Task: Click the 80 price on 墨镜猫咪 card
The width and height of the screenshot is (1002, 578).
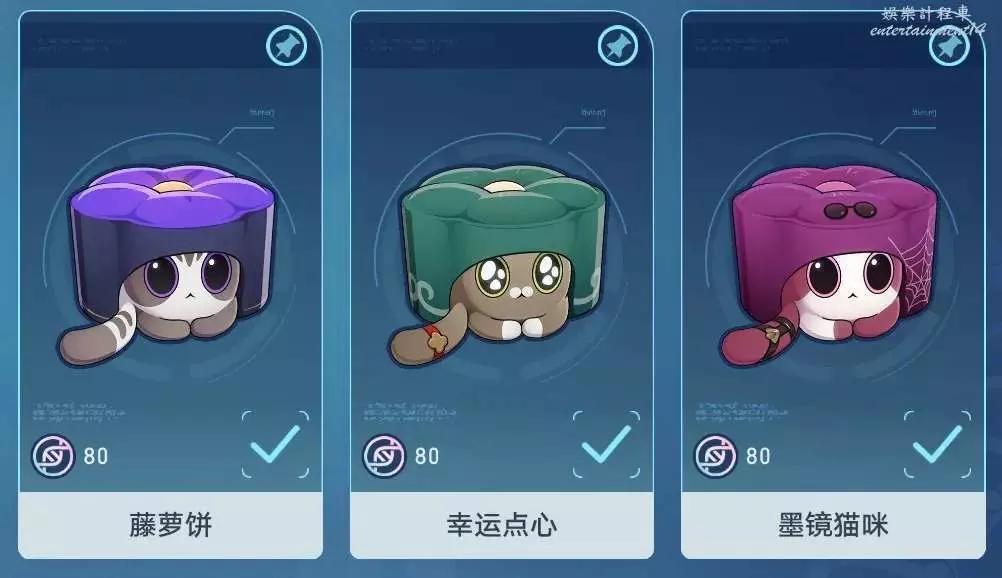Action: coord(758,456)
